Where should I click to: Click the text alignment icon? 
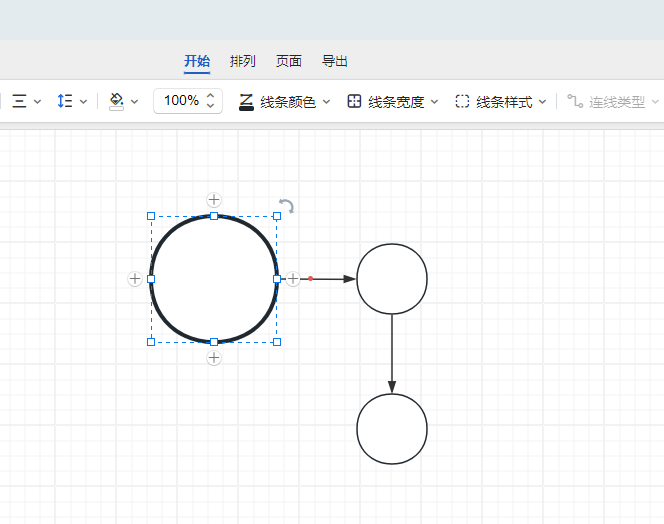[x=19, y=101]
